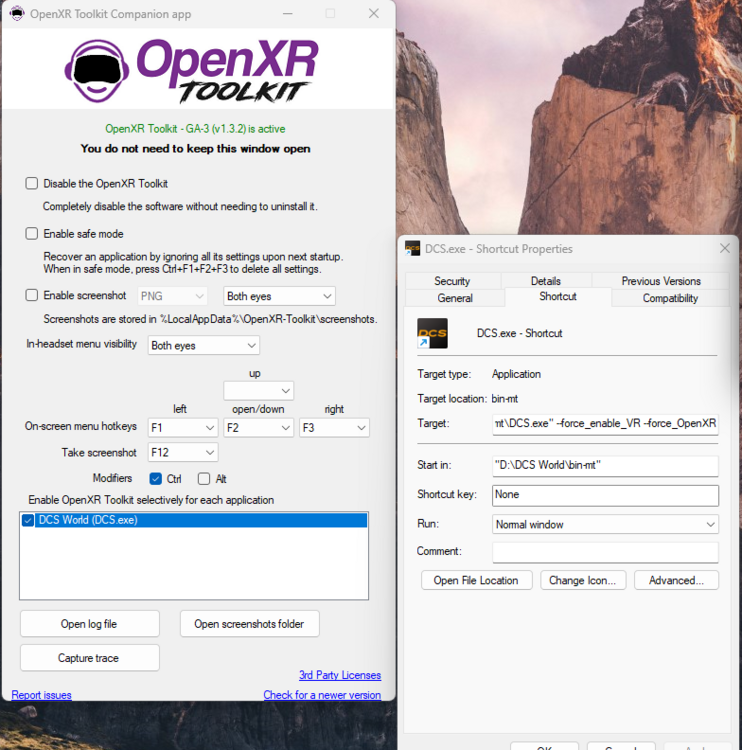Click the Shortcut key input field
The image size is (742, 750).
pos(605,495)
